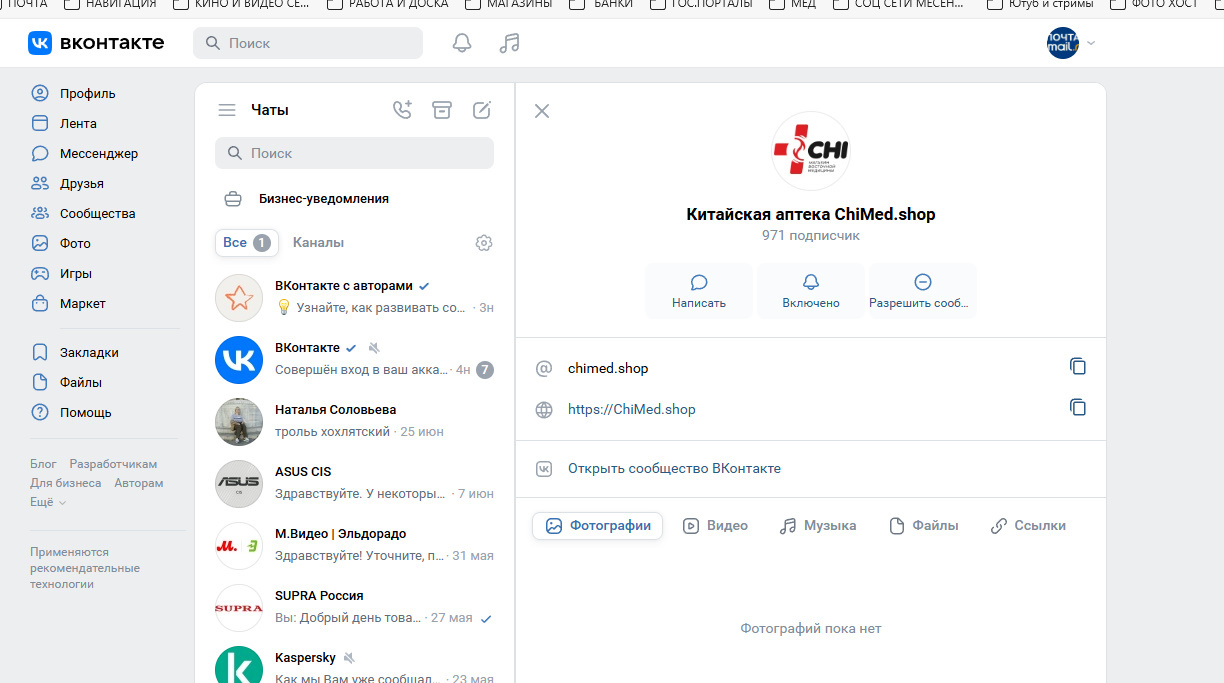Select the Все chats tab

pyautogui.click(x=247, y=243)
